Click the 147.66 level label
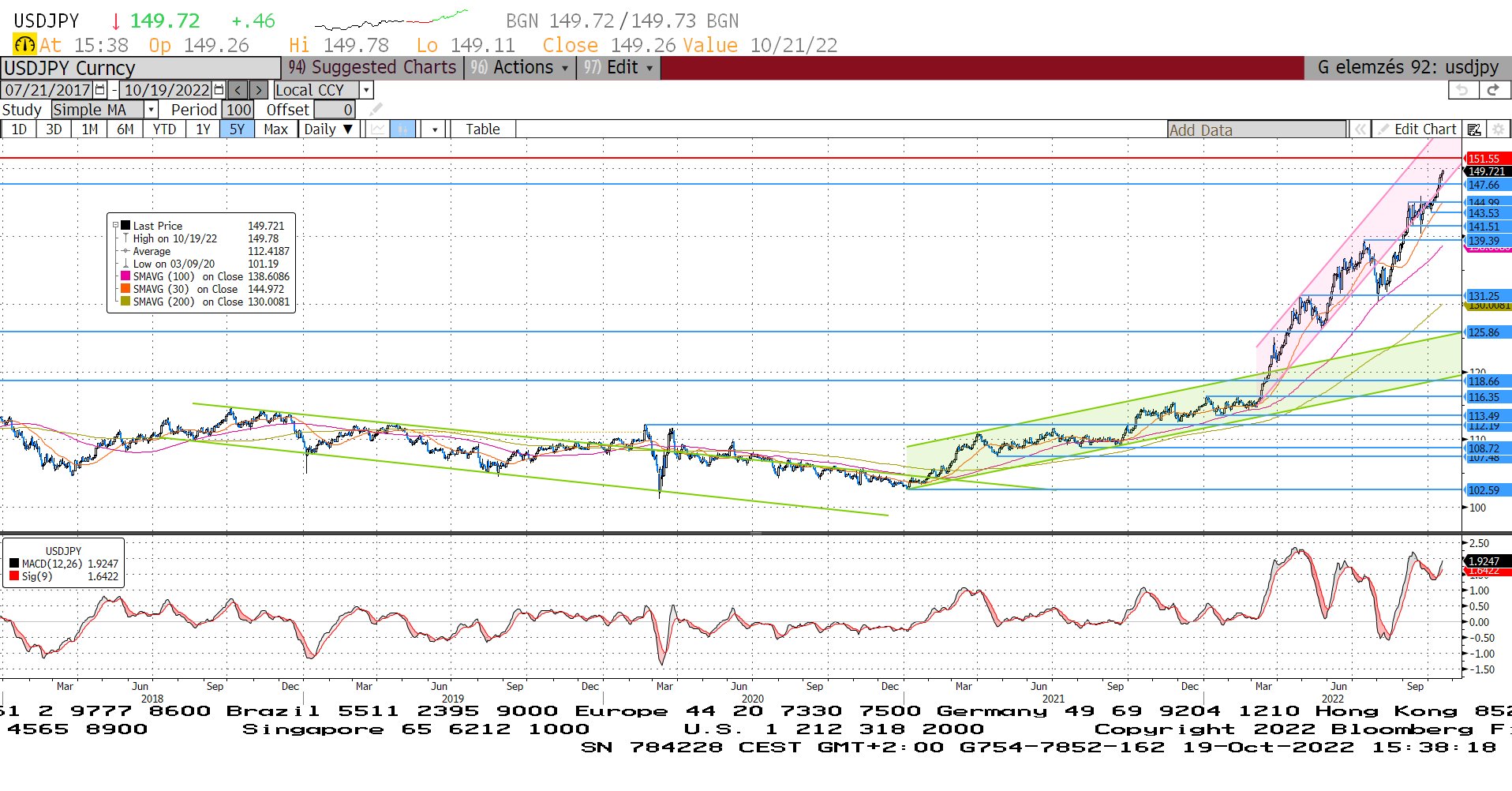Screen dimensions: 1512x791 click(1488, 185)
